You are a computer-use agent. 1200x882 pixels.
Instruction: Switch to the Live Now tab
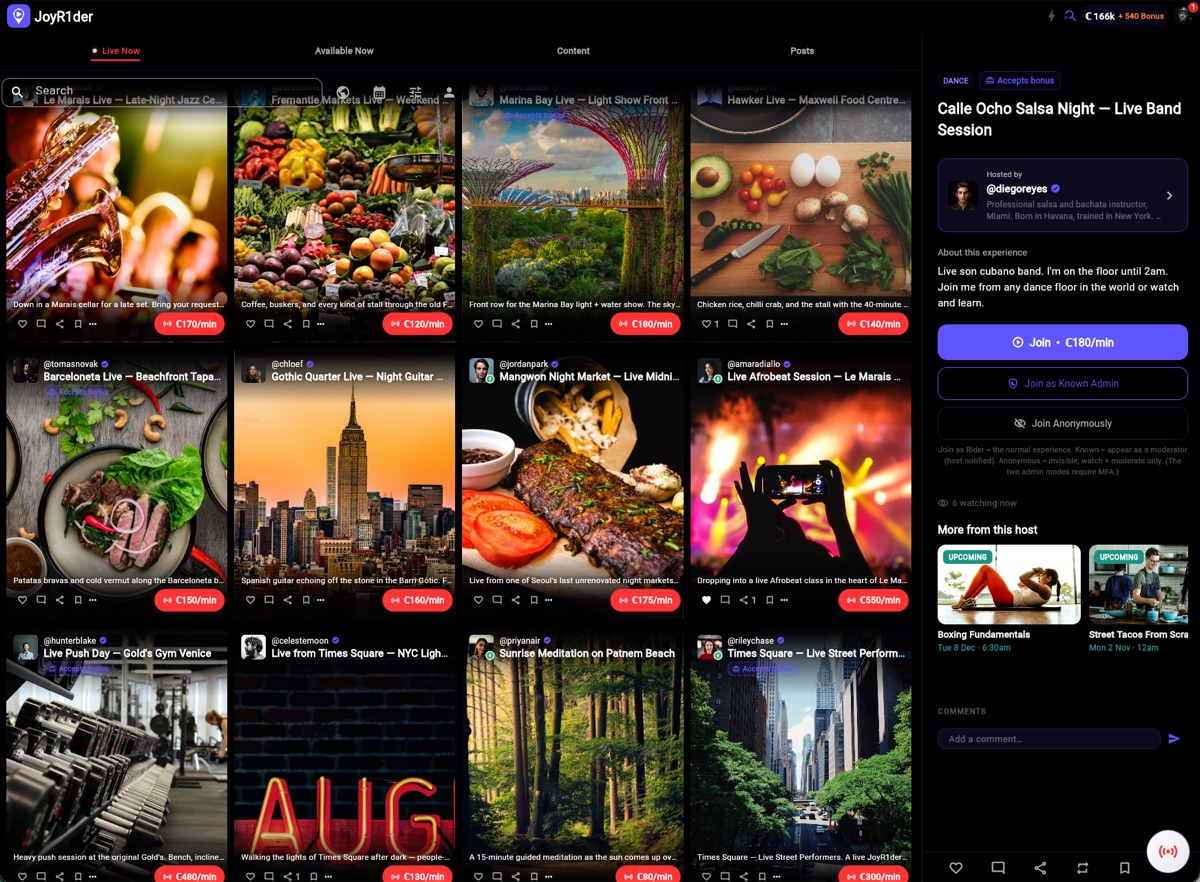pyautogui.click(x=115, y=51)
